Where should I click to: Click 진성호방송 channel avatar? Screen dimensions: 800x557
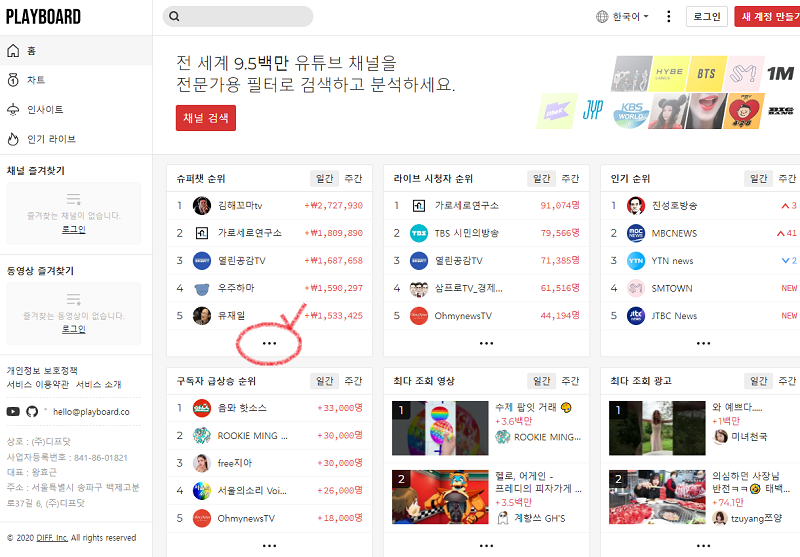(x=636, y=206)
